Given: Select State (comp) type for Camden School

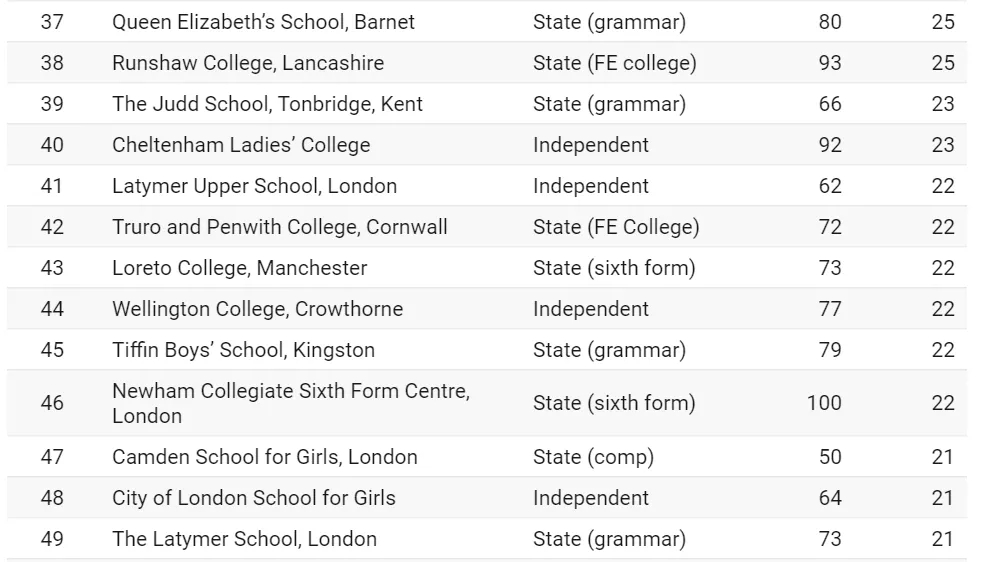Looking at the screenshot, I should coord(594,457).
